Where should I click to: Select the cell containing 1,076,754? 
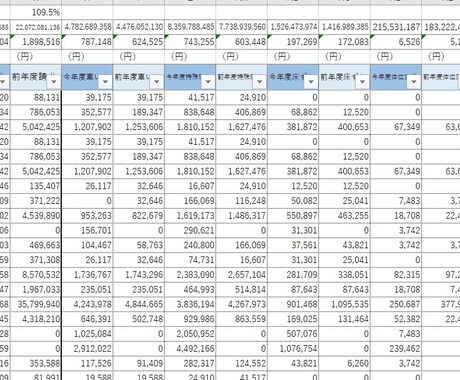click(293, 348)
